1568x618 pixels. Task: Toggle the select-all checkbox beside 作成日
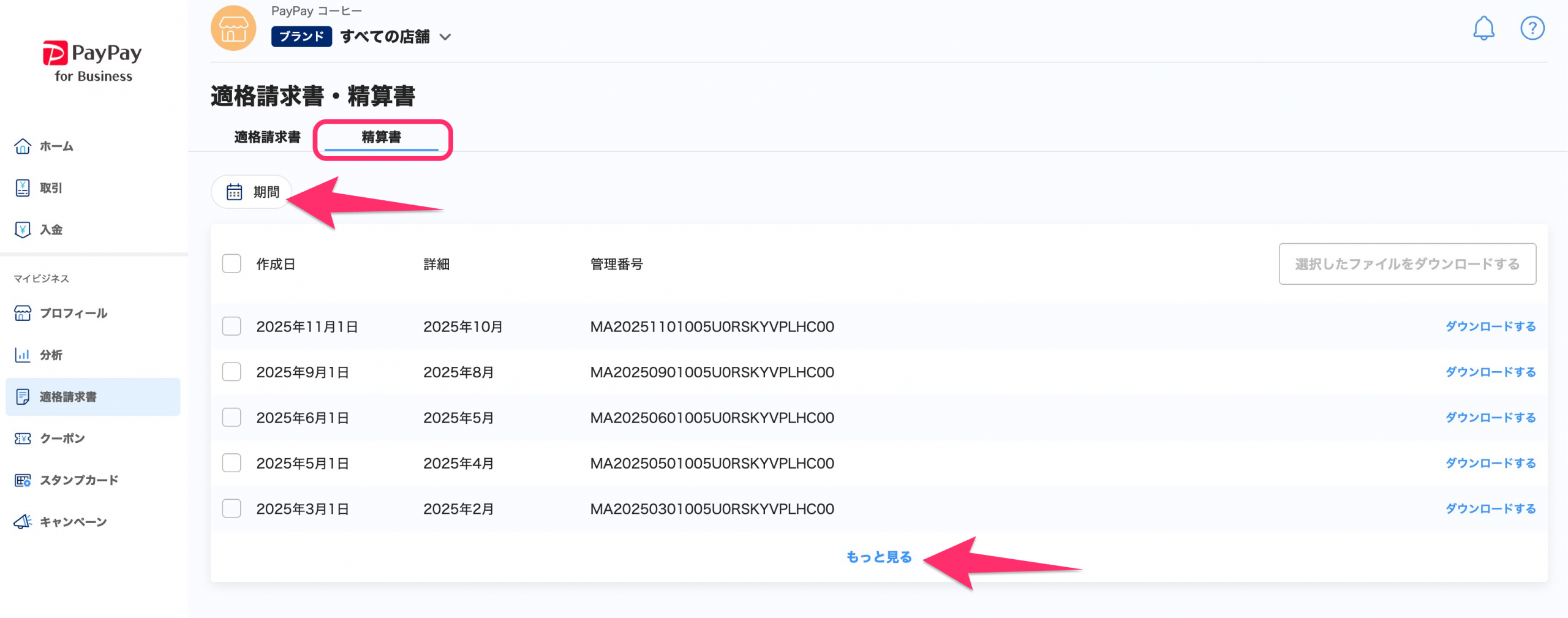point(232,264)
